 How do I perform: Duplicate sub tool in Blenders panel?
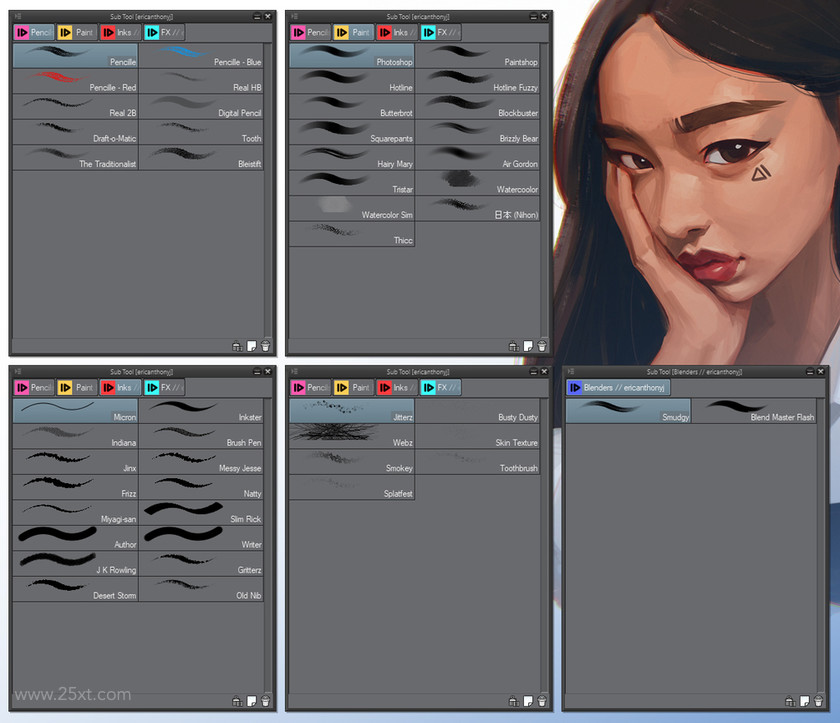(x=804, y=701)
